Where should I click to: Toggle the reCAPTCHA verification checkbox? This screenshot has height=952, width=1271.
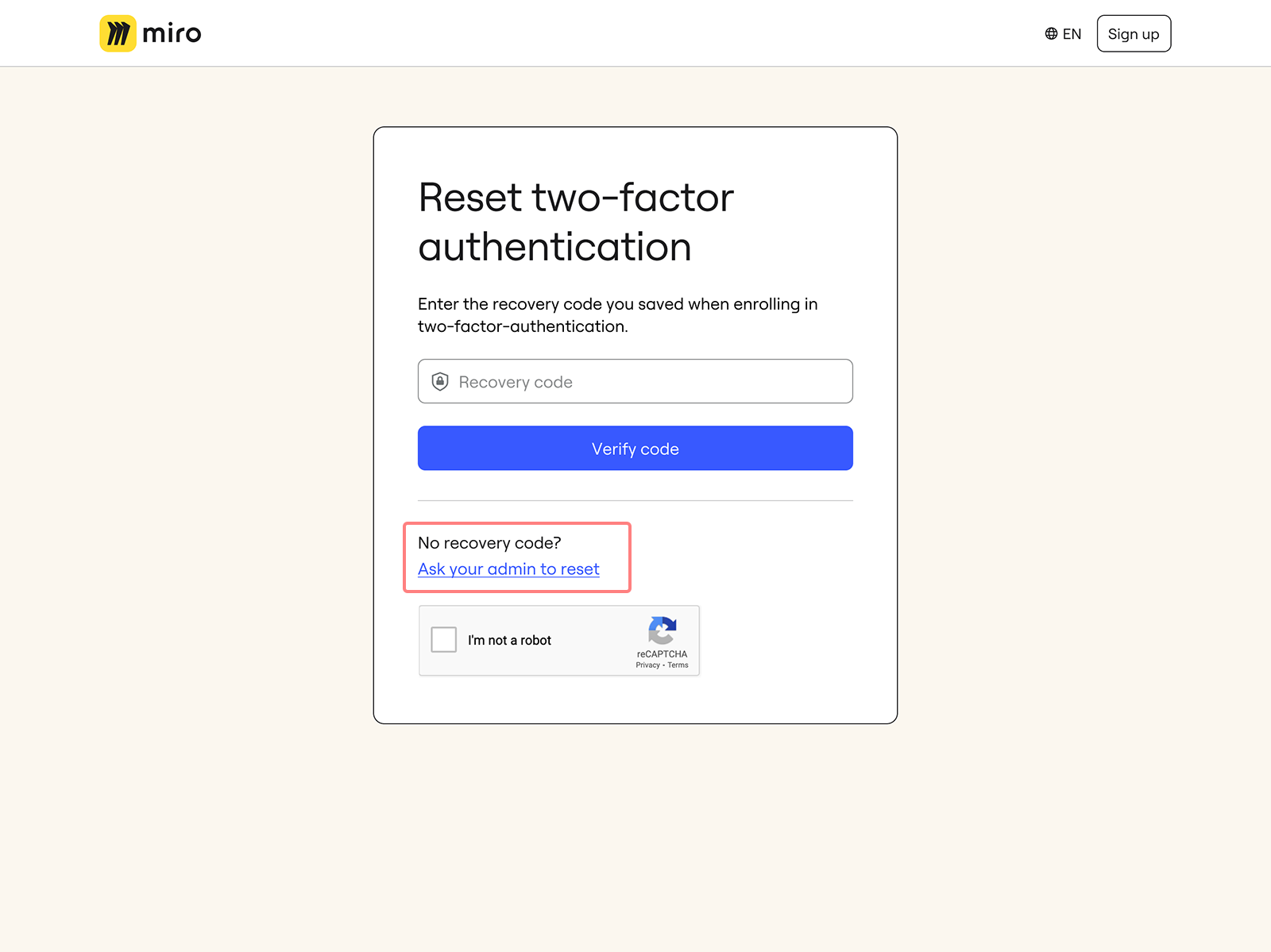(x=443, y=639)
